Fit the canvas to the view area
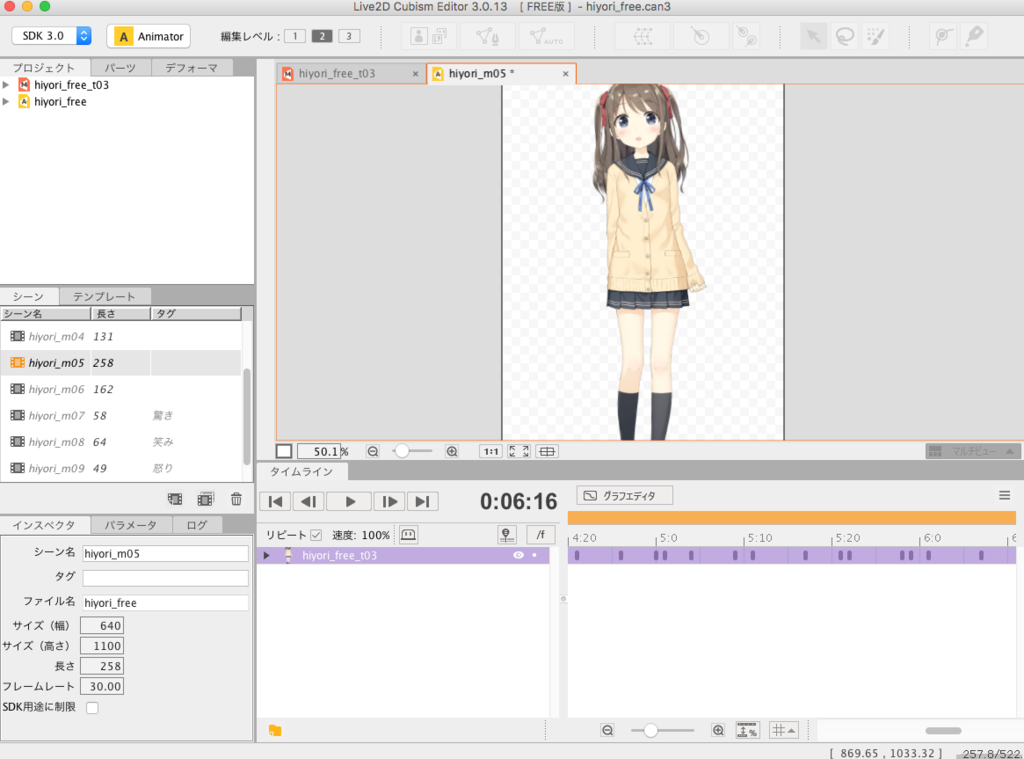 (519, 451)
